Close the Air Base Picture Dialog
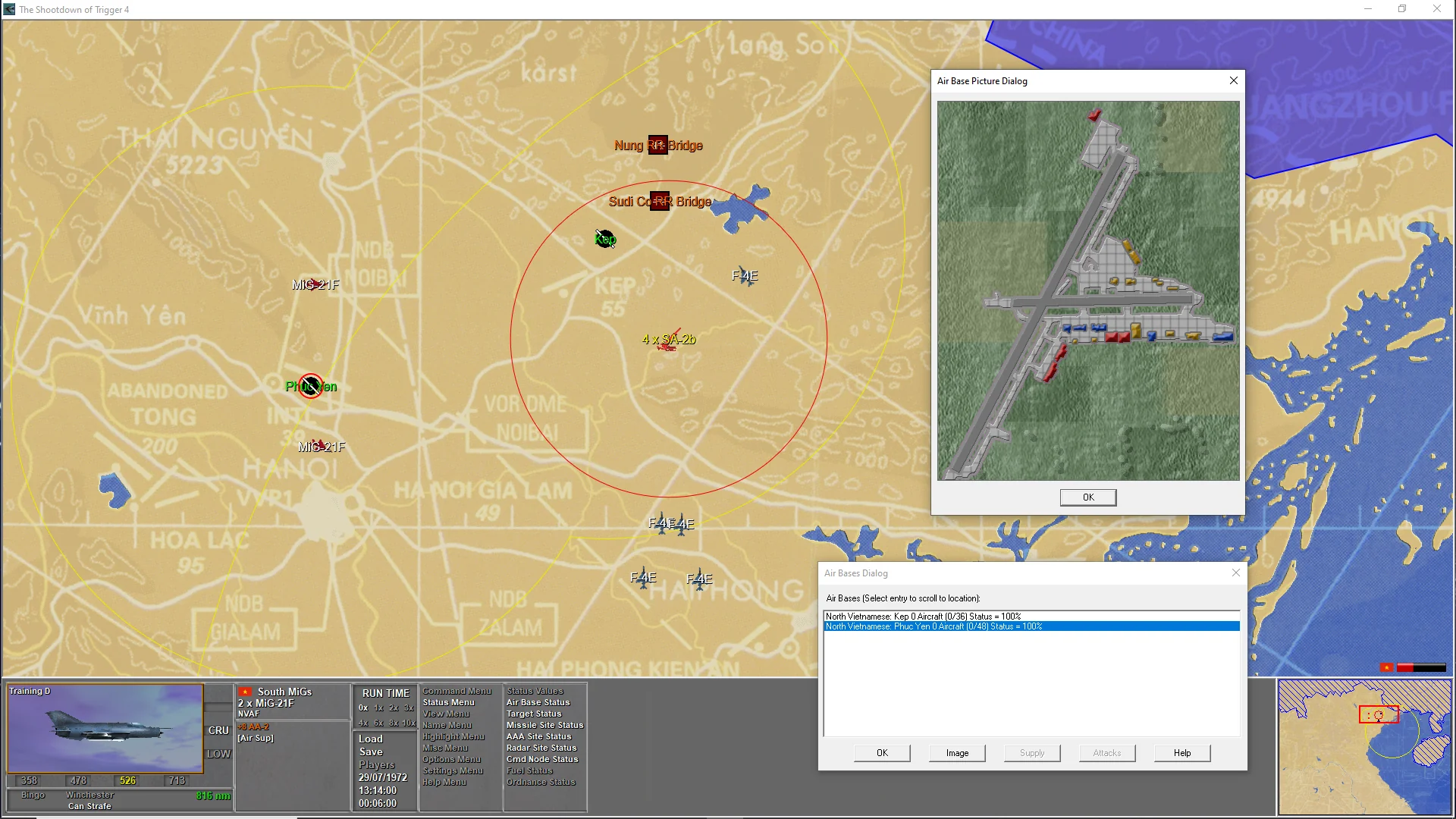This screenshot has height=819, width=1456. coord(1234,80)
